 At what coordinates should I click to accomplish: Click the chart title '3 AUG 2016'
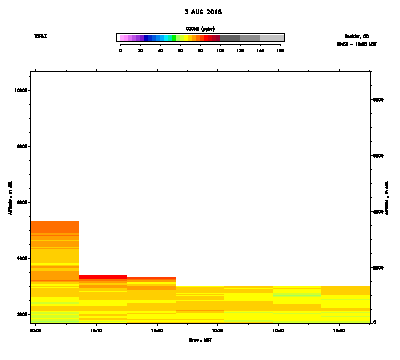pyautogui.click(x=203, y=12)
